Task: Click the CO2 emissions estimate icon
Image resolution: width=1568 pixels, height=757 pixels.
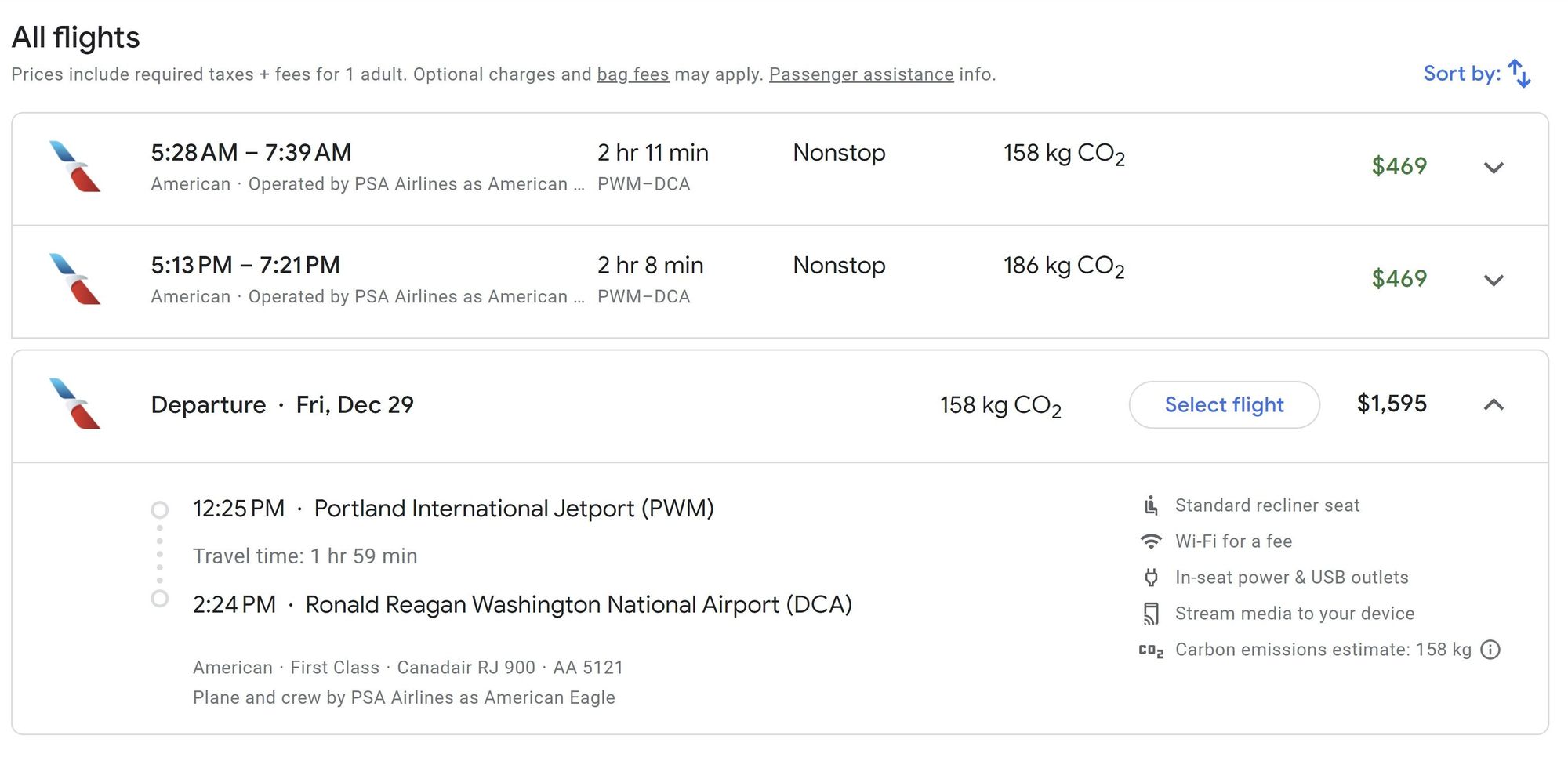Action: [x=1151, y=650]
